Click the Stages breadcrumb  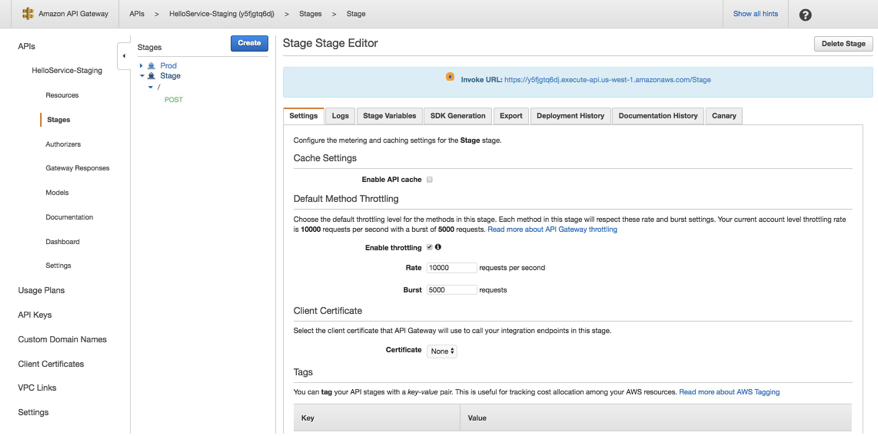click(x=310, y=14)
